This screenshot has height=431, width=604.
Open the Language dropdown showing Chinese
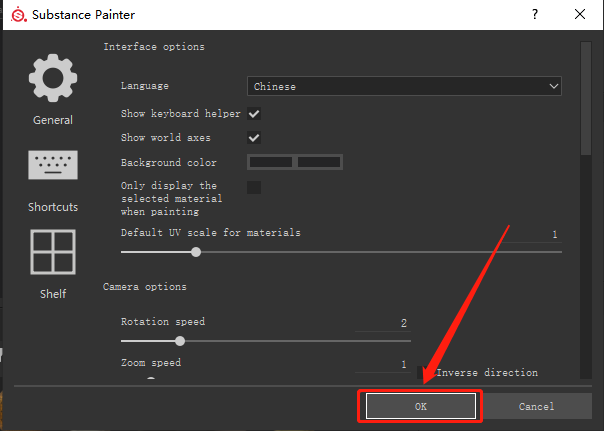point(404,86)
